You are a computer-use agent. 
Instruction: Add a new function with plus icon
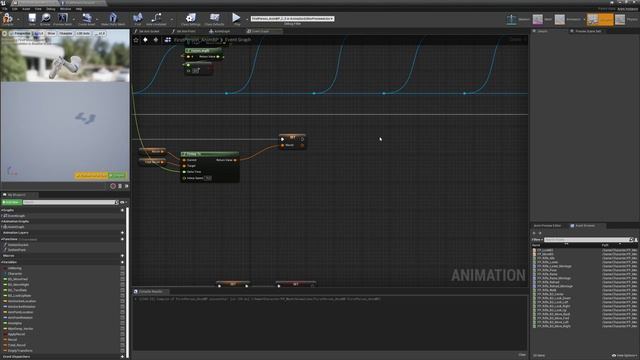(x=122, y=239)
